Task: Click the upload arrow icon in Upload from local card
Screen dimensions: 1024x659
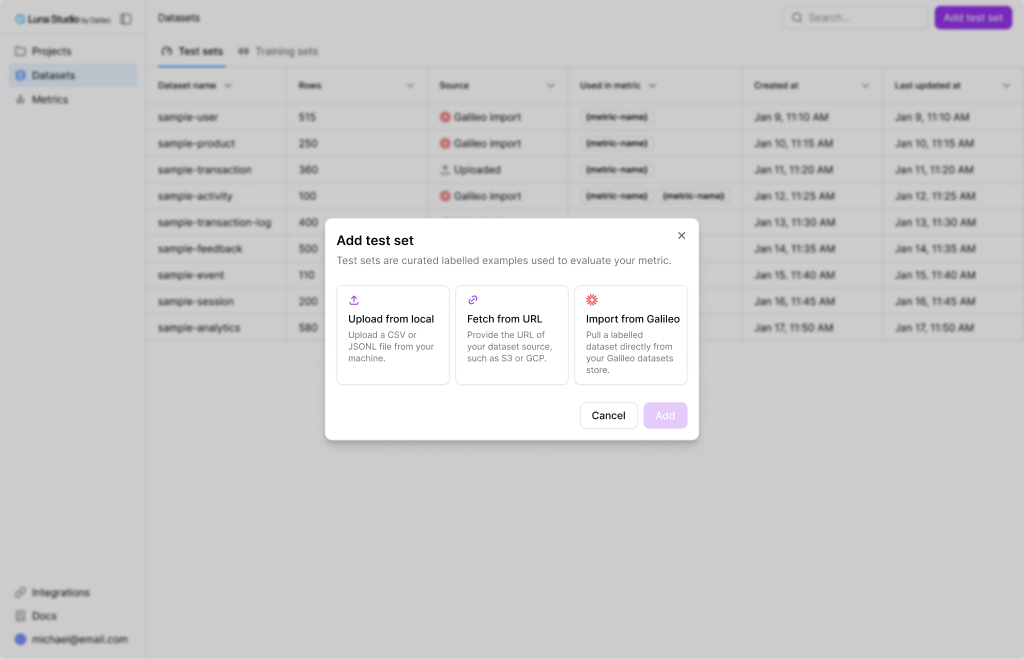Action: click(354, 300)
